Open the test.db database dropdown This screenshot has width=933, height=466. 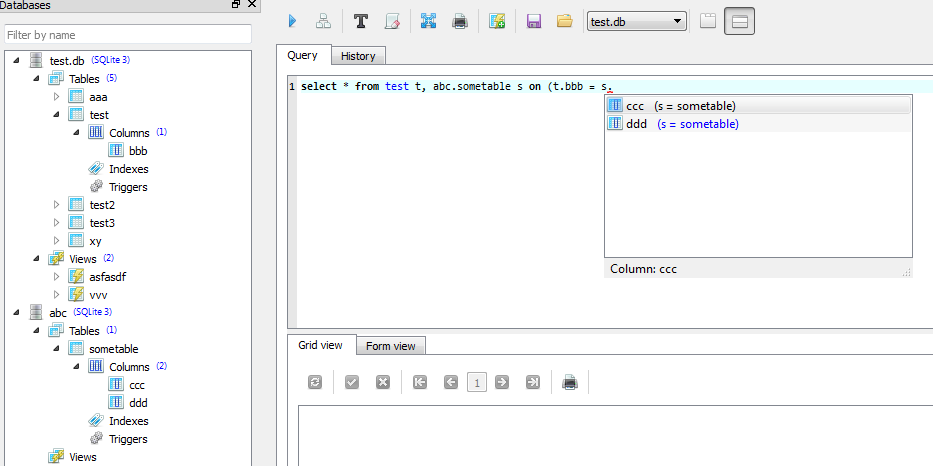pyautogui.click(x=636, y=21)
